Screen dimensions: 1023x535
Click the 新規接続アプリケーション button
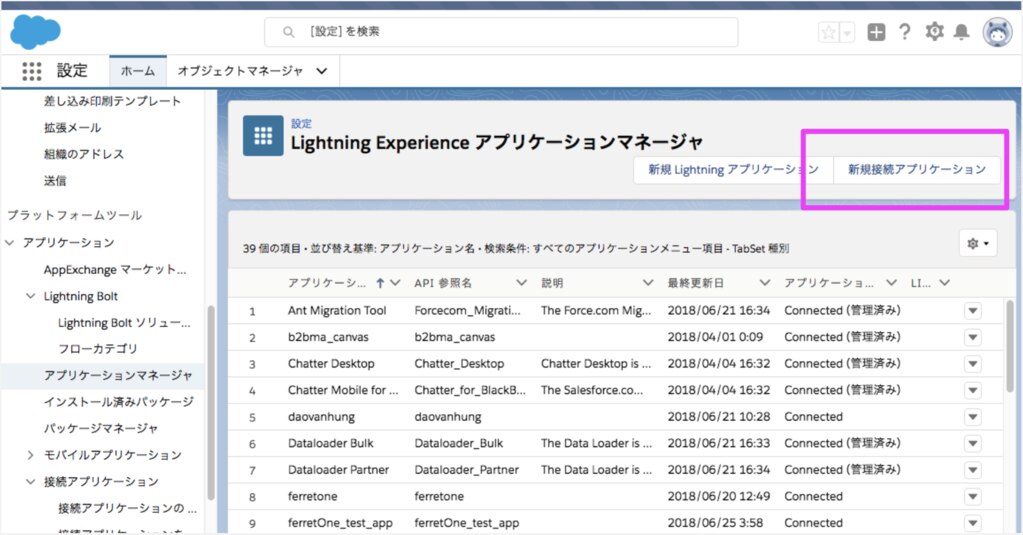(x=917, y=170)
